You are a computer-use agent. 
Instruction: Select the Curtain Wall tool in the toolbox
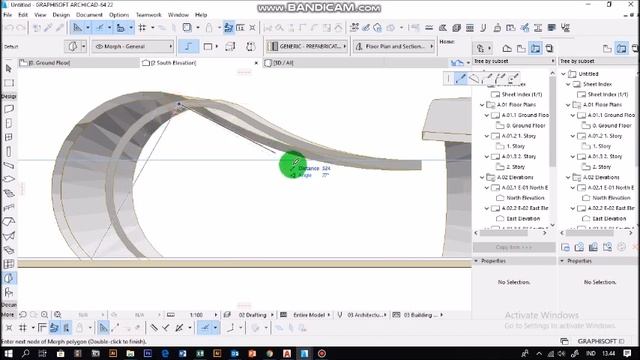9,264
